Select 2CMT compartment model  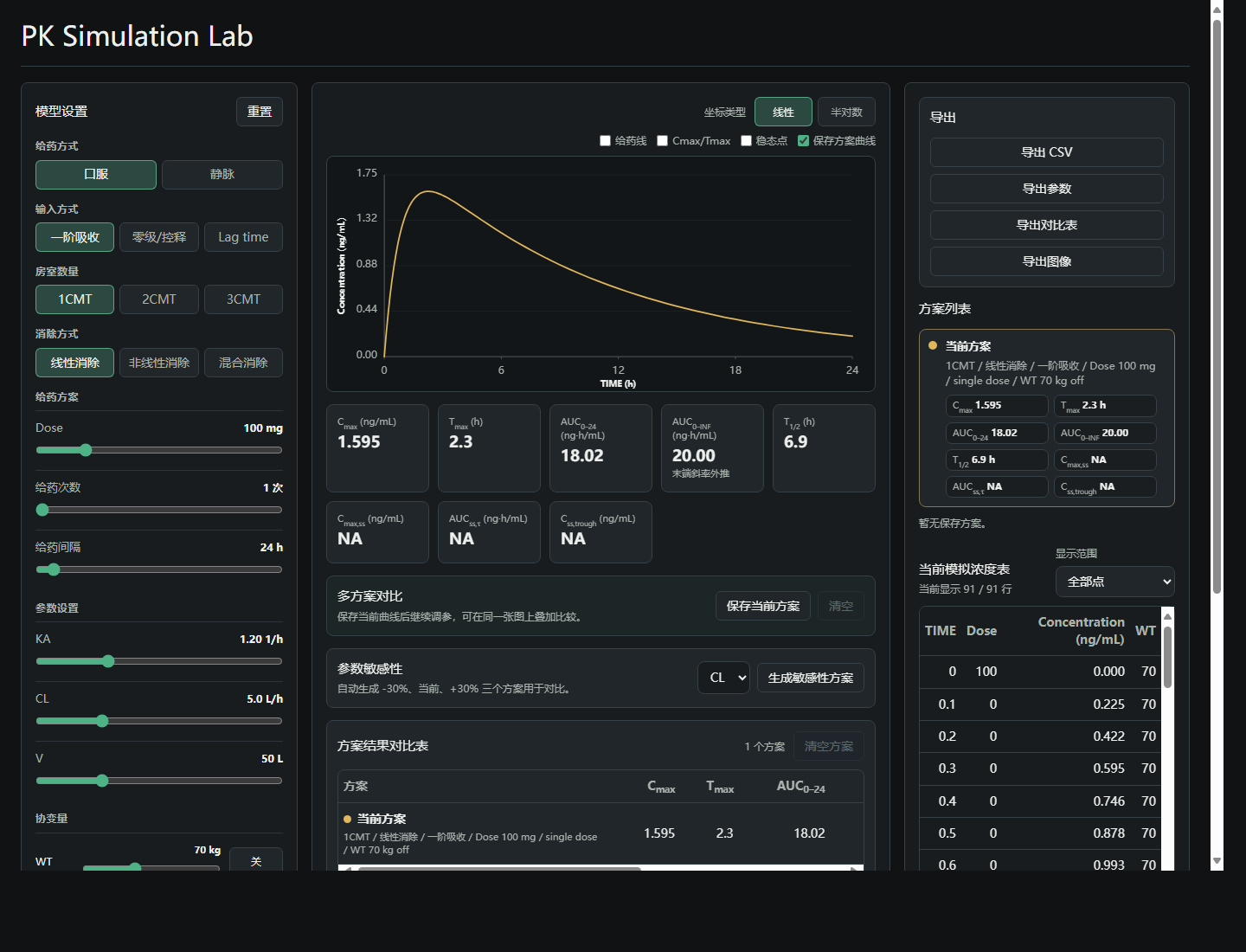pyautogui.click(x=159, y=299)
